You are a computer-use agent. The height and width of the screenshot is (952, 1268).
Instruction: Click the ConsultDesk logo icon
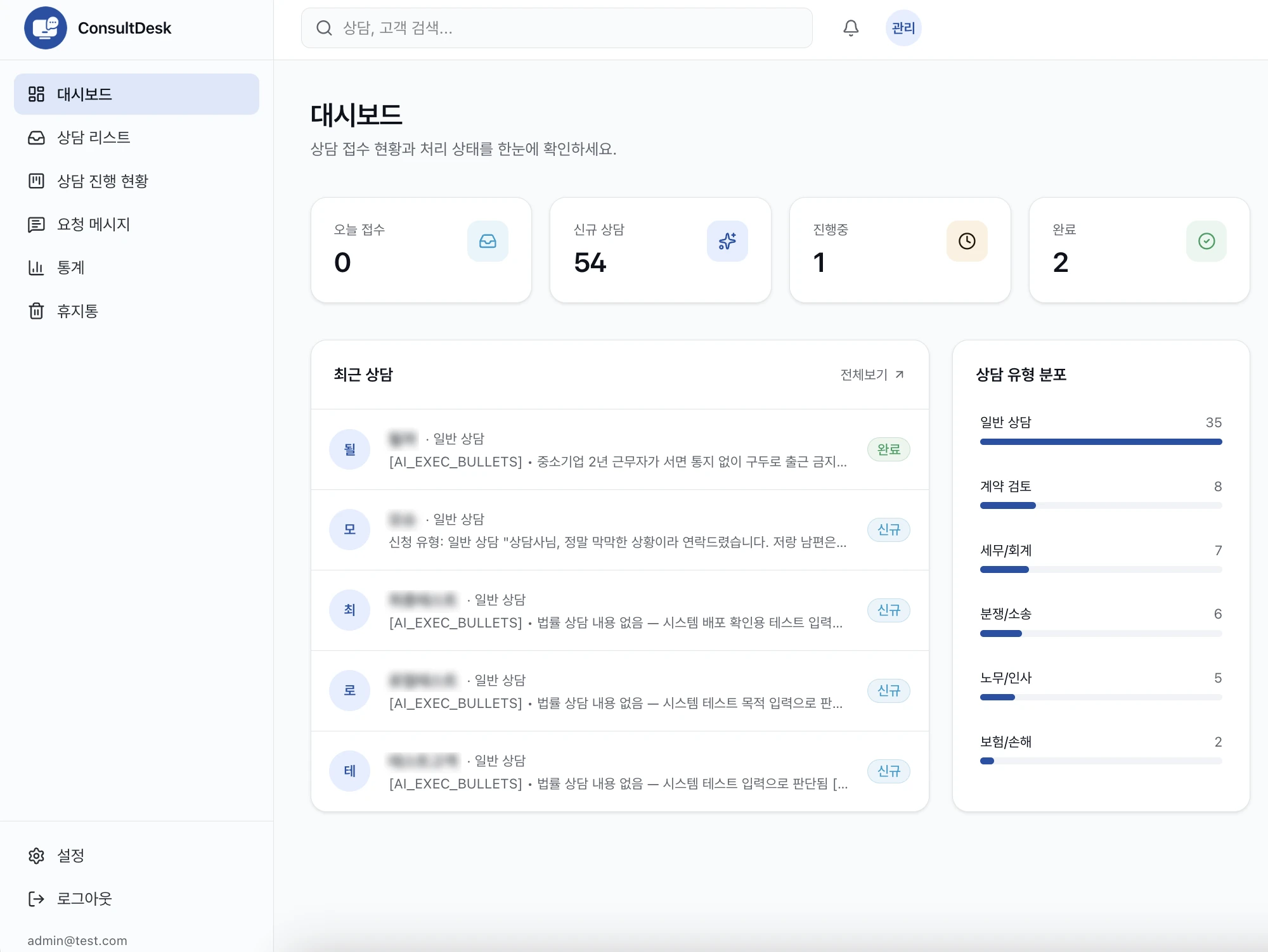click(46, 28)
